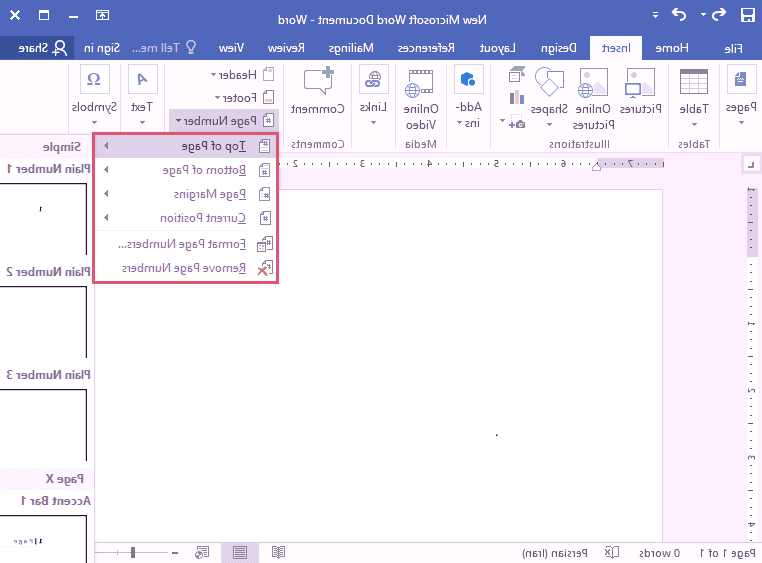Click the Online Video icon
The height and width of the screenshot is (563, 762).
pyautogui.click(x=420, y=83)
